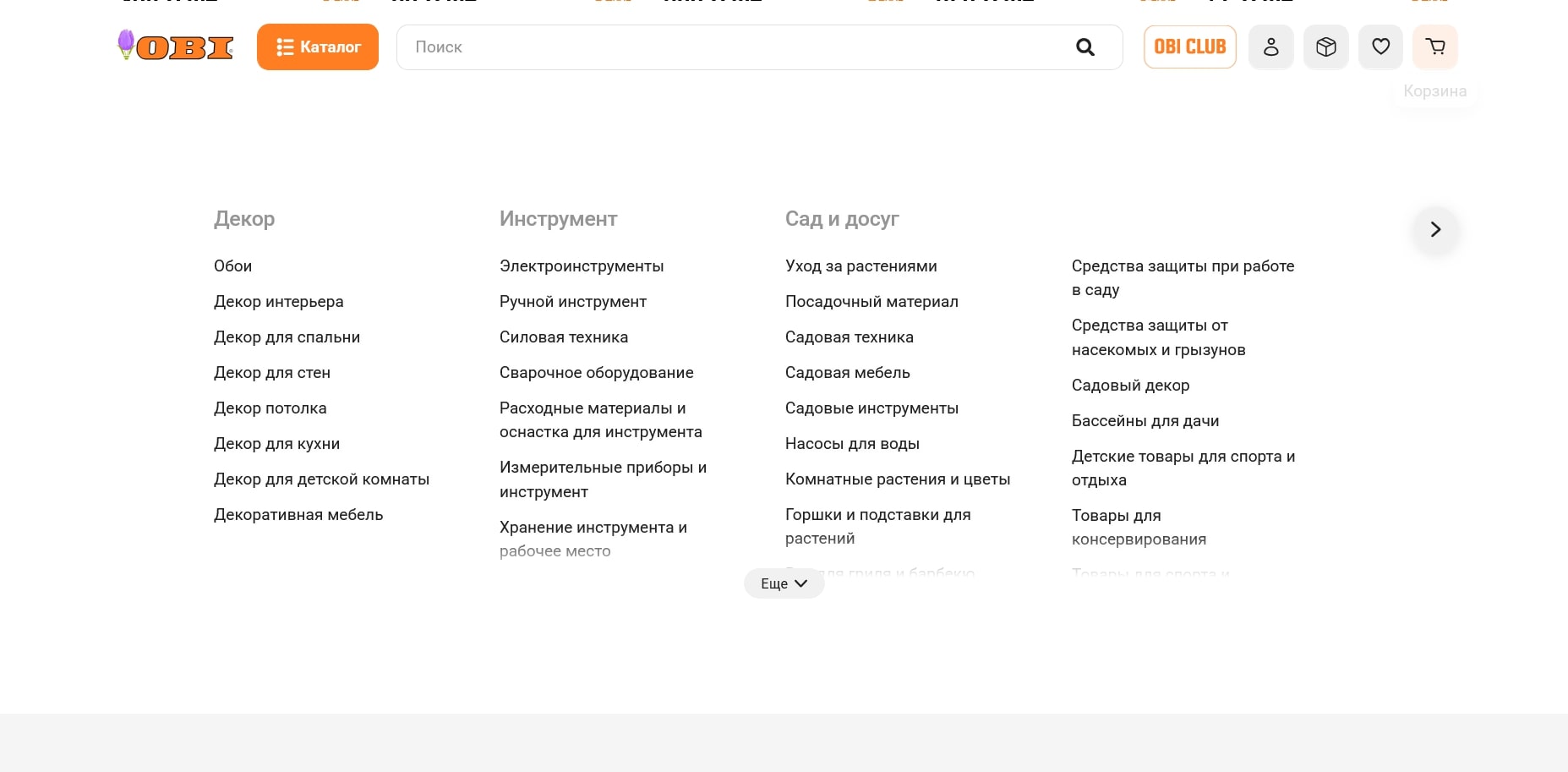Open the Каталог menu button
The width and height of the screenshot is (1568, 772).
[x=318, y=47]
